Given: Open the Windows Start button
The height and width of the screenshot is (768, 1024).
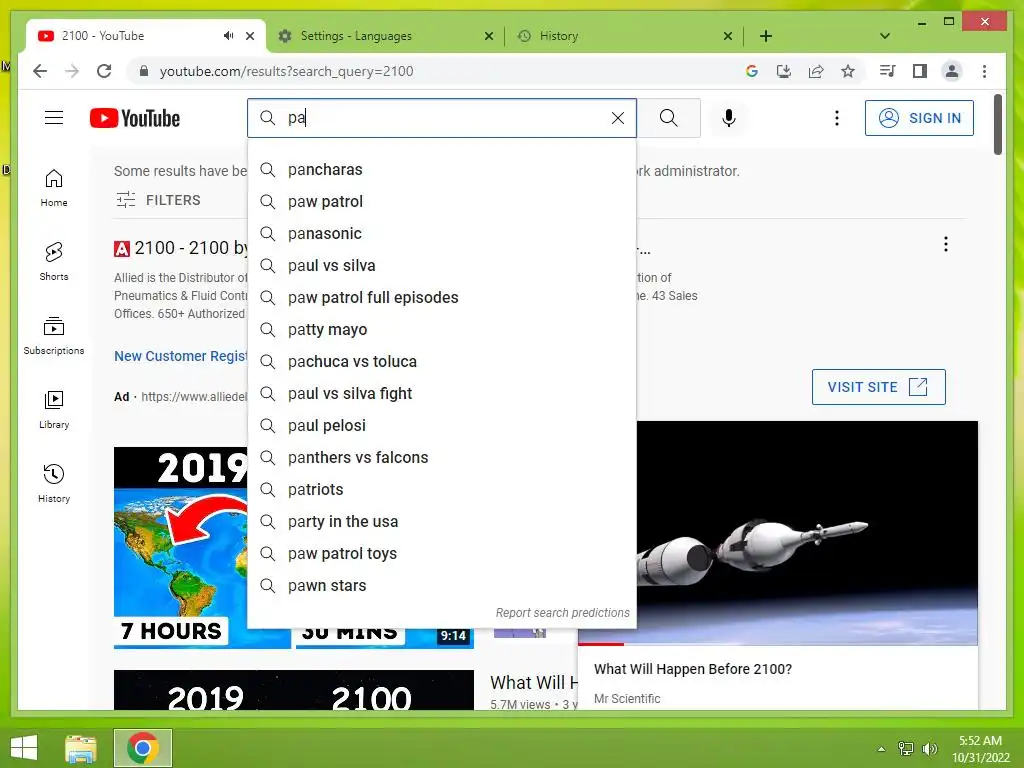Looking at the screenshot, I should tap(24, 748).
